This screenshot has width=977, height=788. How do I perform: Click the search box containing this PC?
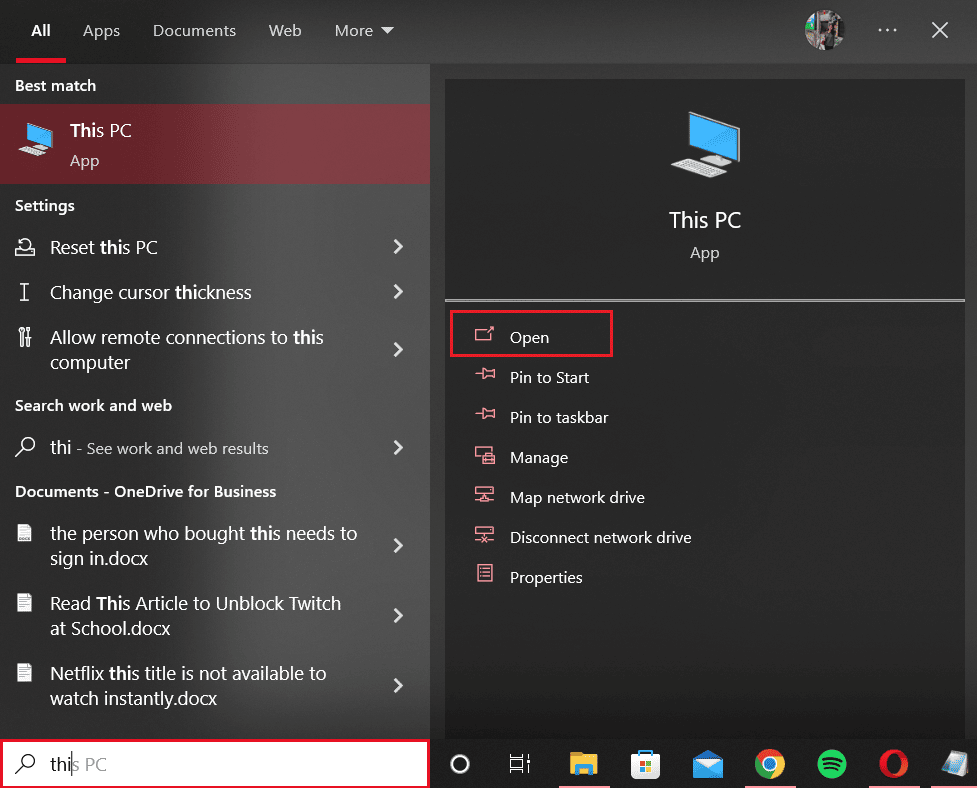(x=215, y=764)
